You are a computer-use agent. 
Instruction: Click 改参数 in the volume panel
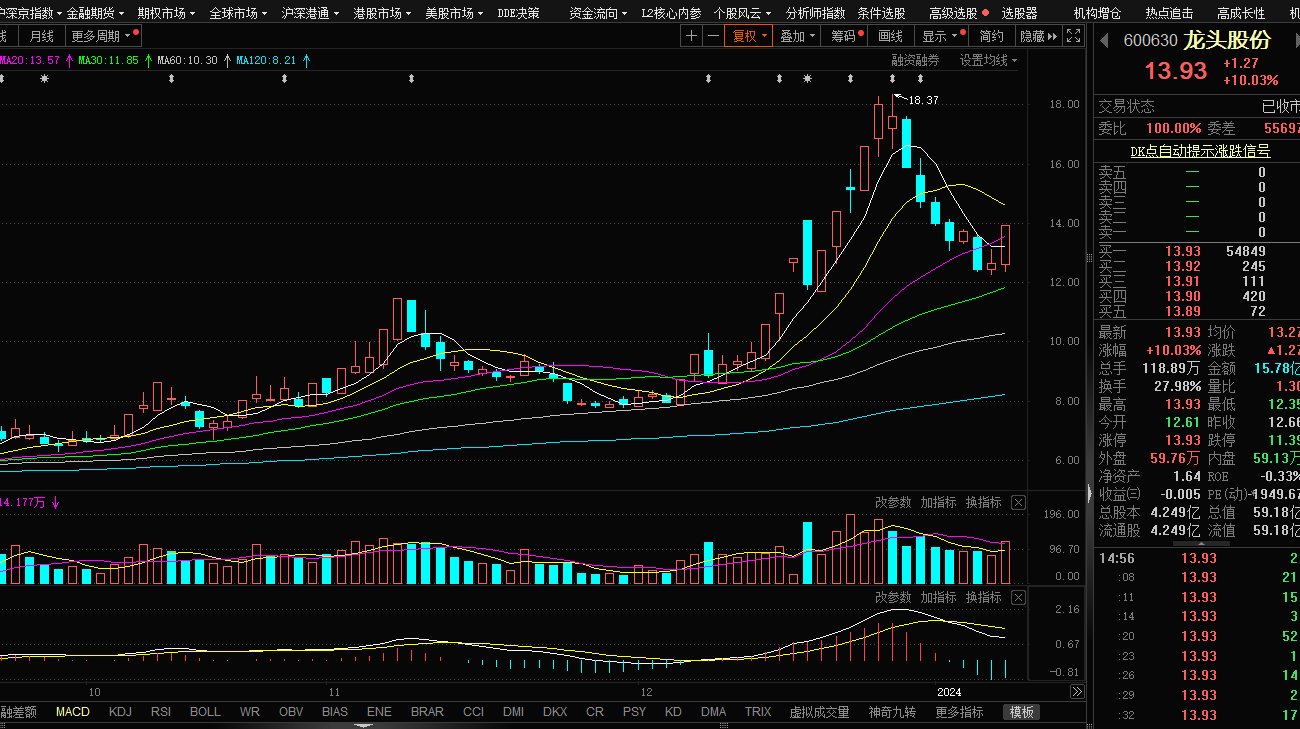(x=893, y=503)
